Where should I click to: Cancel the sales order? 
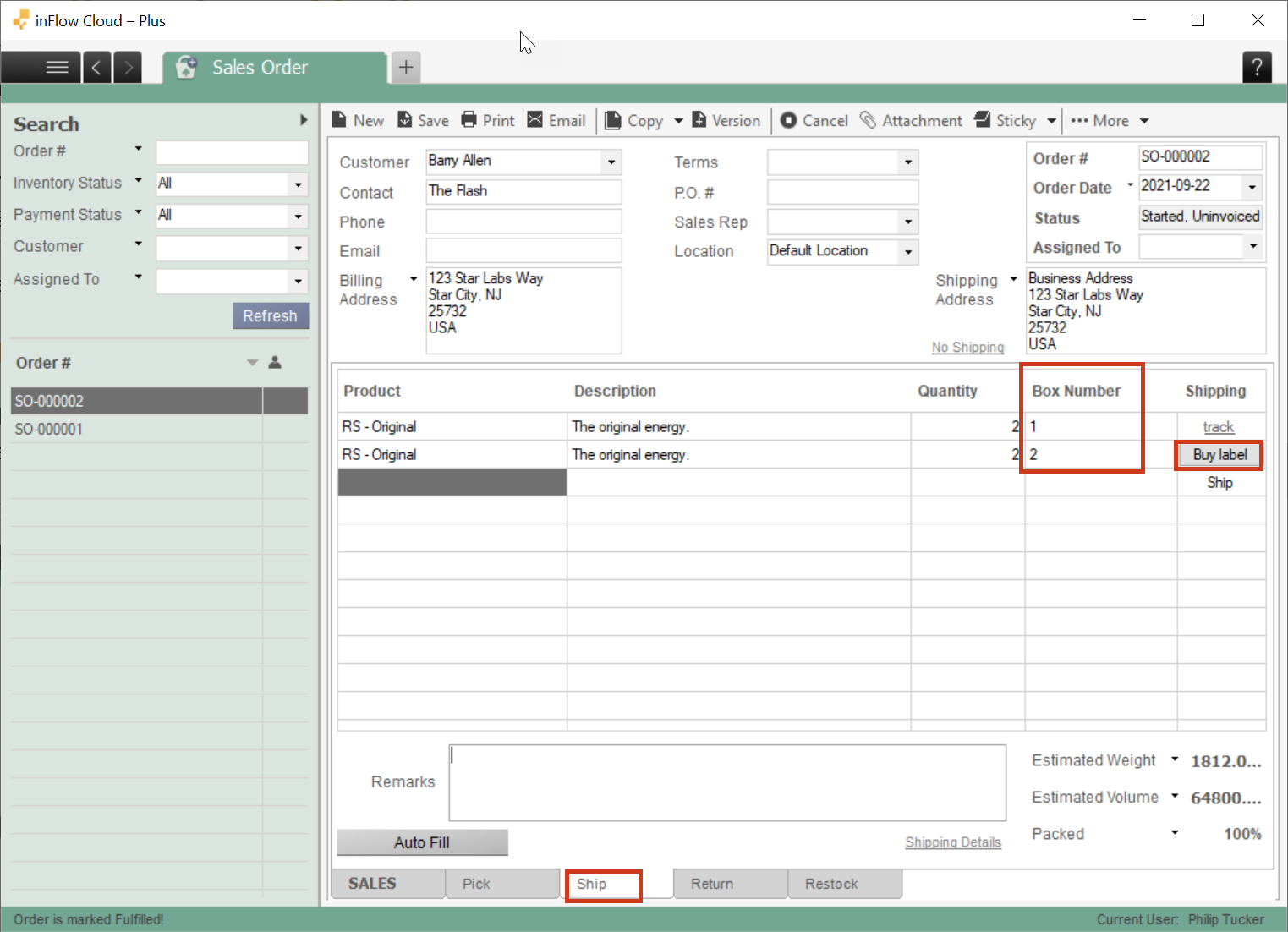[814, 120]
